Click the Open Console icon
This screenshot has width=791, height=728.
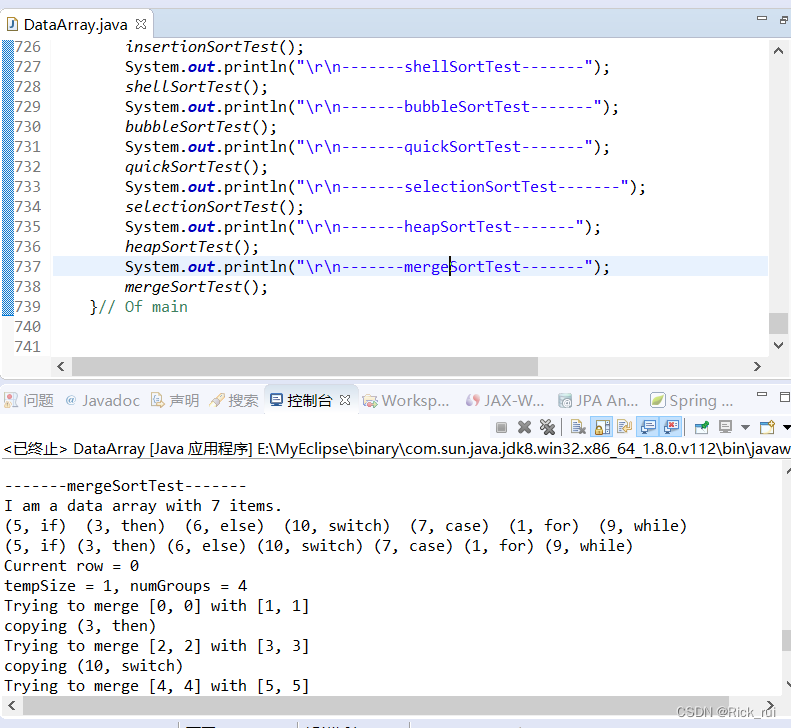[767, 428]
